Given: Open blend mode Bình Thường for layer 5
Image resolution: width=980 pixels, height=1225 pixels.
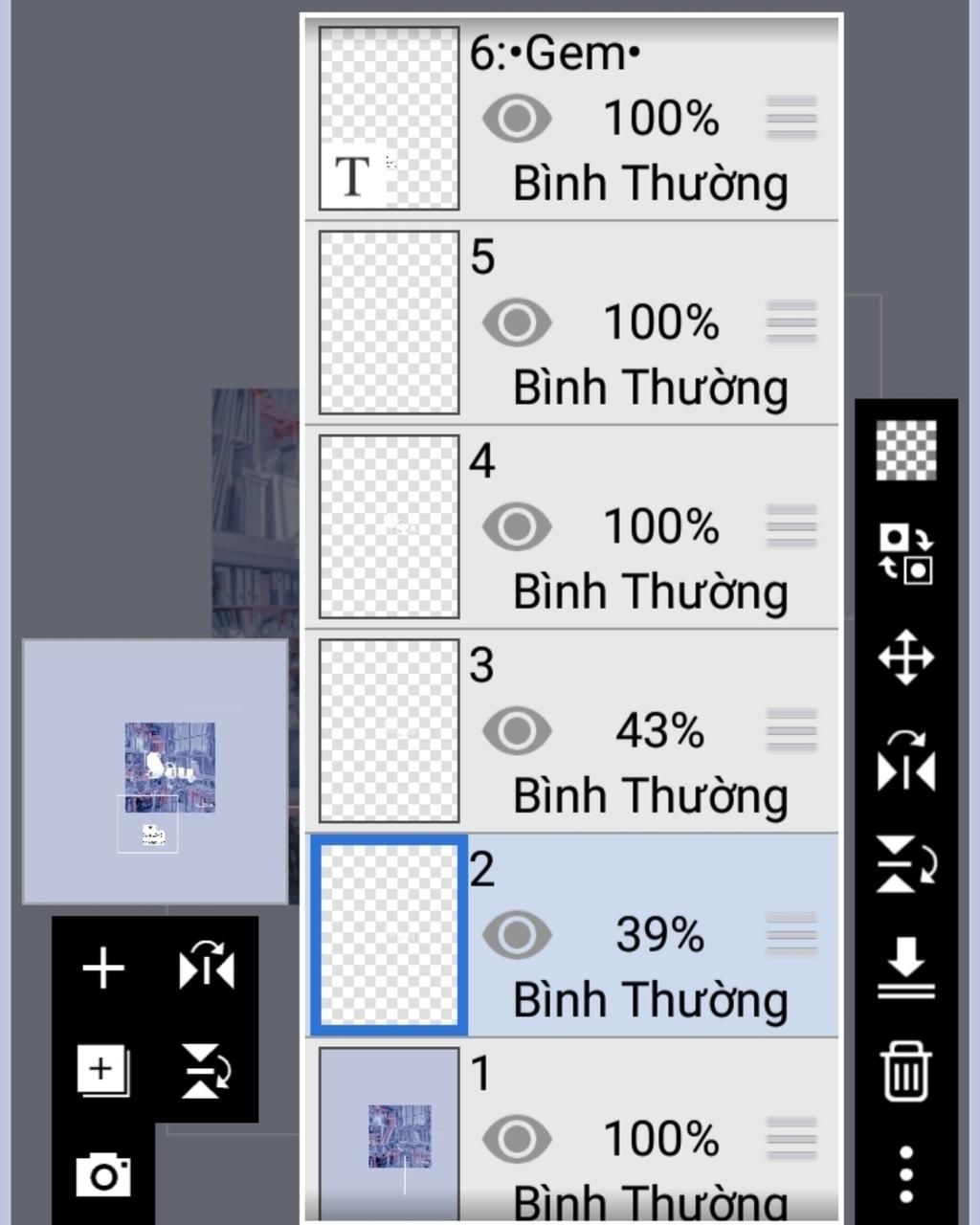Looking at the screenshot, I should (x=651, y=388).
